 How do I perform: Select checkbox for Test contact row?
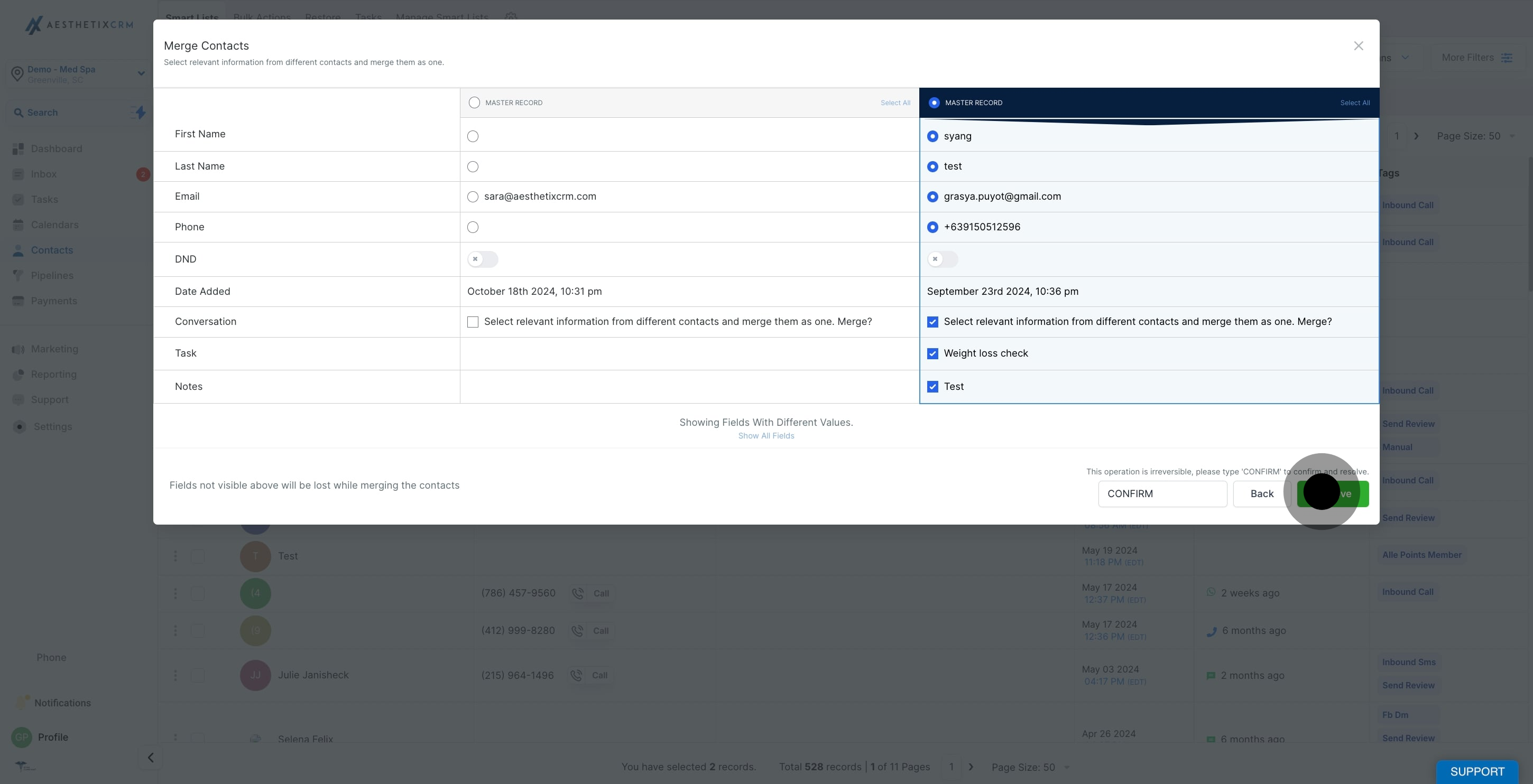pos(198,556)
